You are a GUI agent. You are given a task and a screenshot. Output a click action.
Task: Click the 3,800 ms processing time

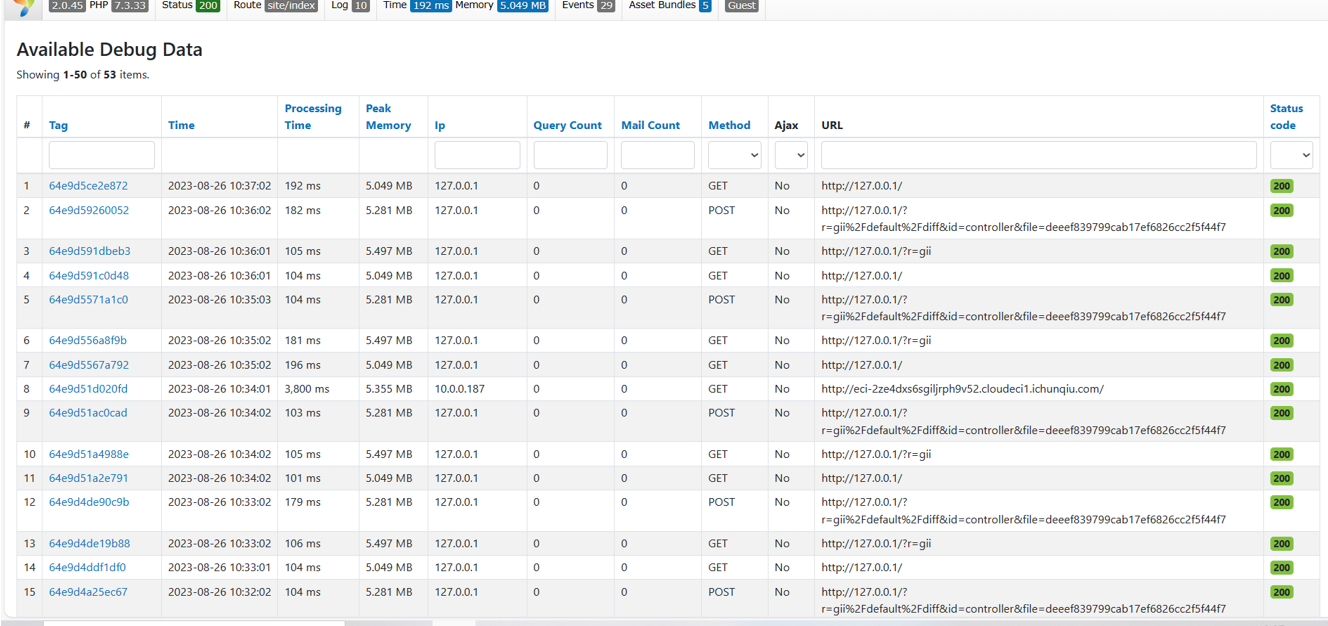[x=307, y=389]
